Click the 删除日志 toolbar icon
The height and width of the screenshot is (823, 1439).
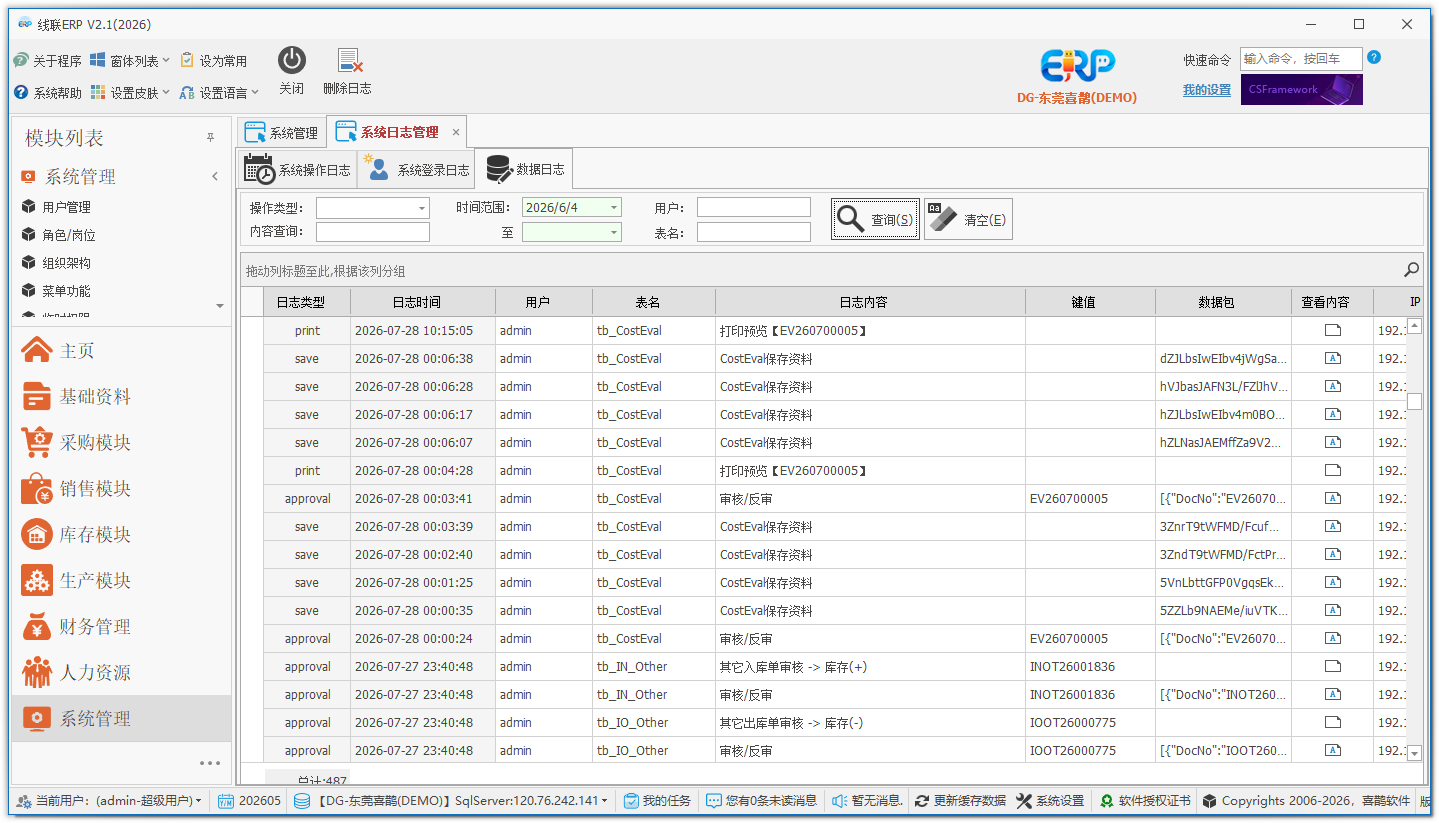pos(348,60)
